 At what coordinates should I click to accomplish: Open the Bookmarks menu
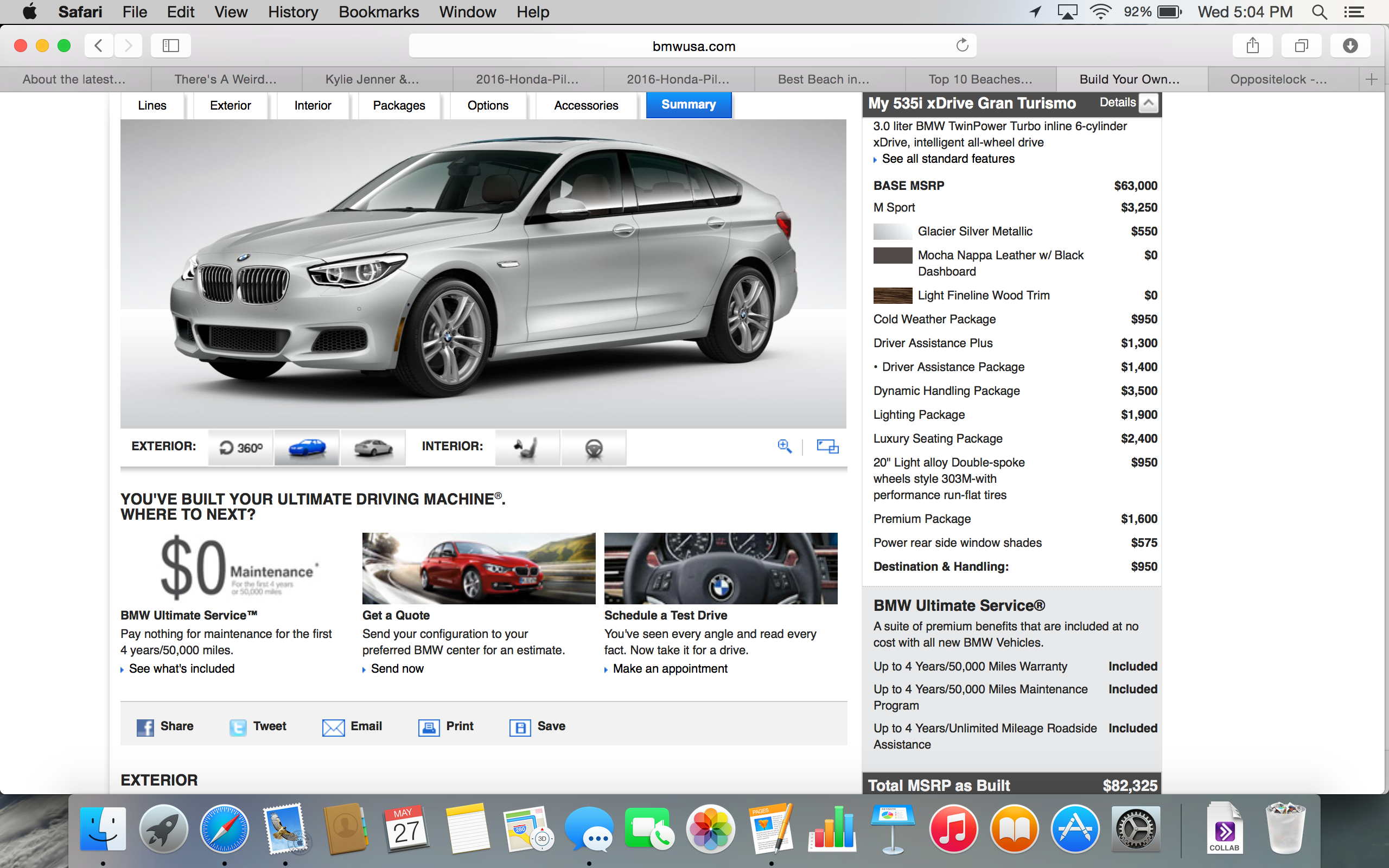click(x=379, y=12)
